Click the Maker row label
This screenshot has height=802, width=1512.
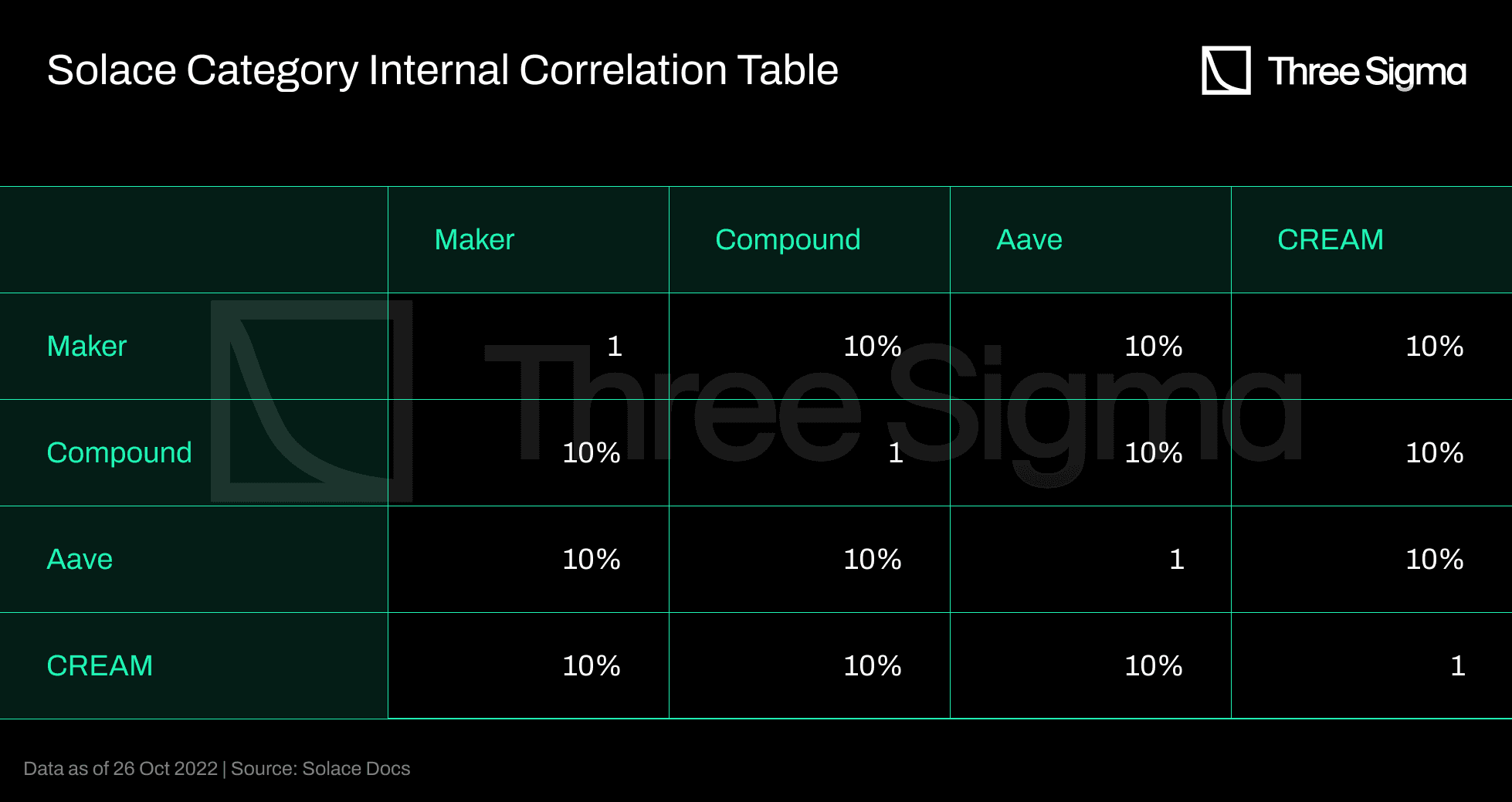click(86, 347)
